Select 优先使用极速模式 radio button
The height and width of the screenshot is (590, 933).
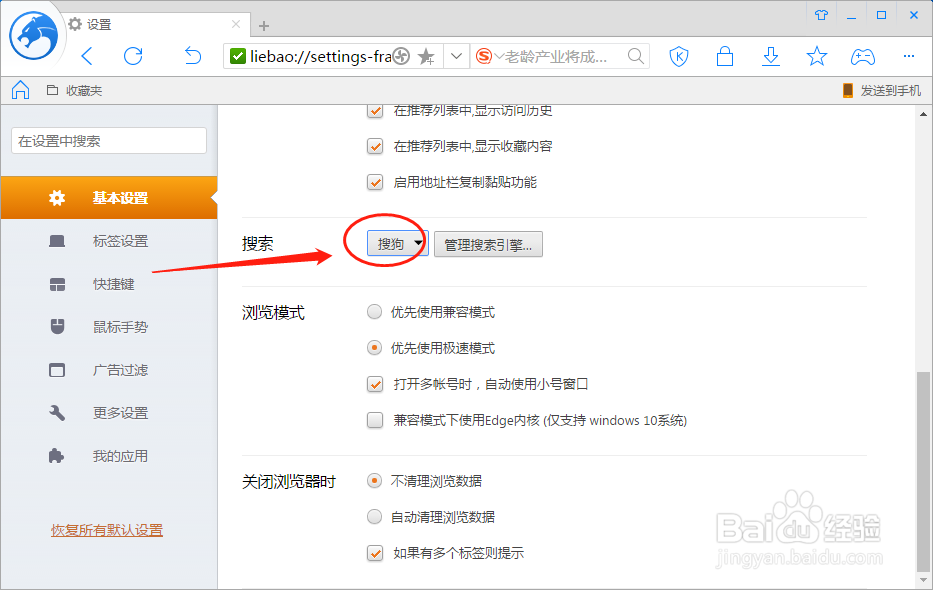(374, 348)
